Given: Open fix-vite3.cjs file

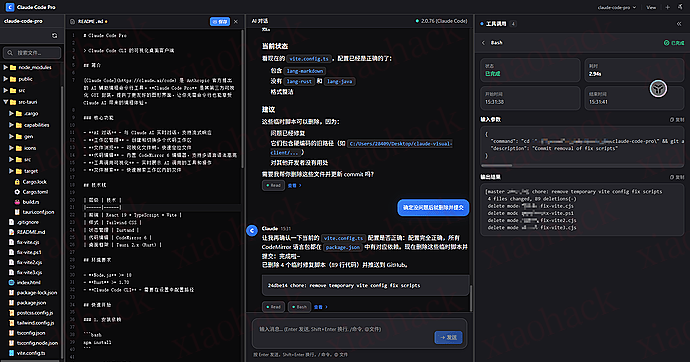Looking at the screenshot, I should pos(29,273).
